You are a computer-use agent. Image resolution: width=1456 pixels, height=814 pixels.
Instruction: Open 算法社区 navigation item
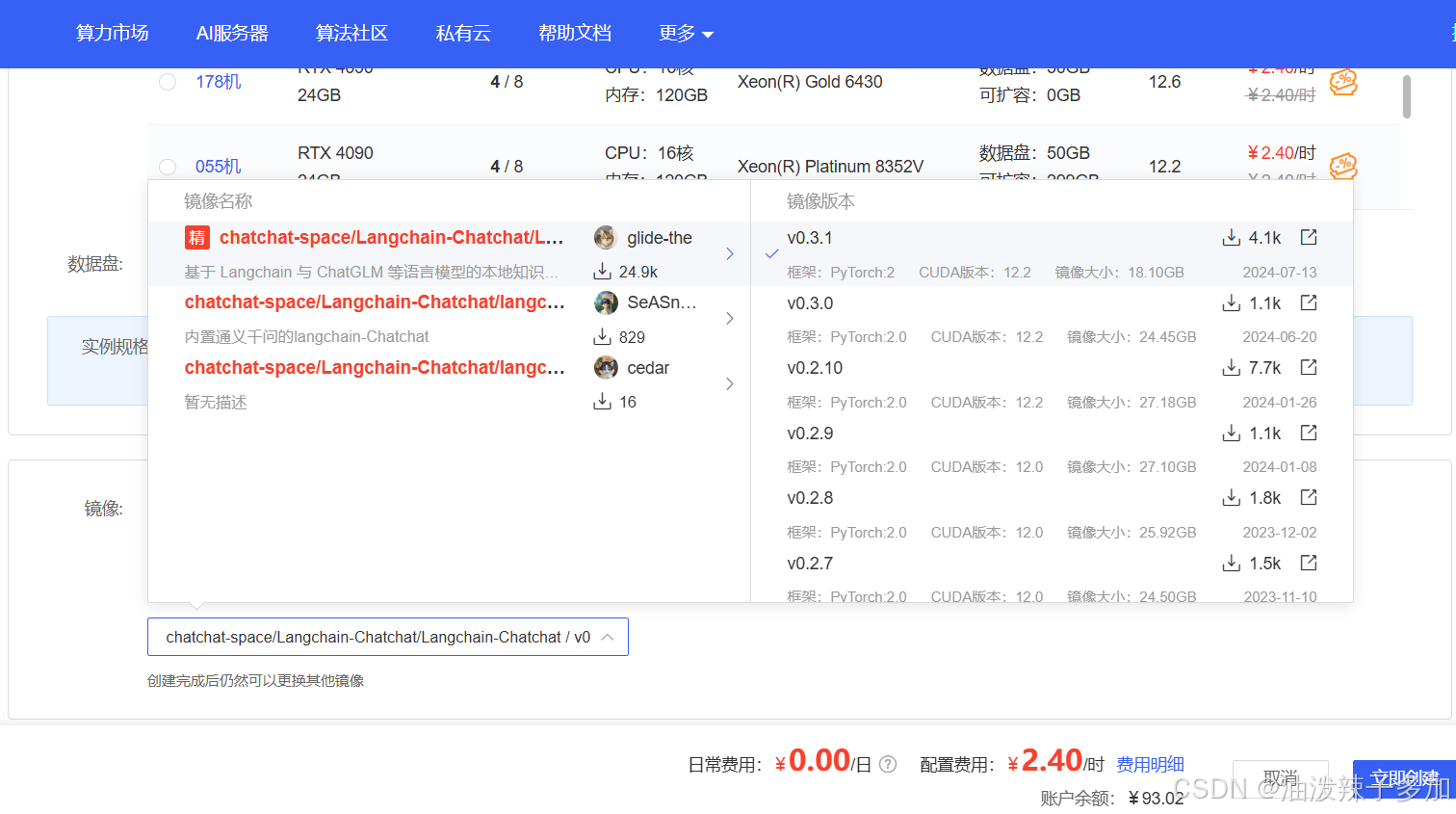pyautogui.click(x=352, y=34)
